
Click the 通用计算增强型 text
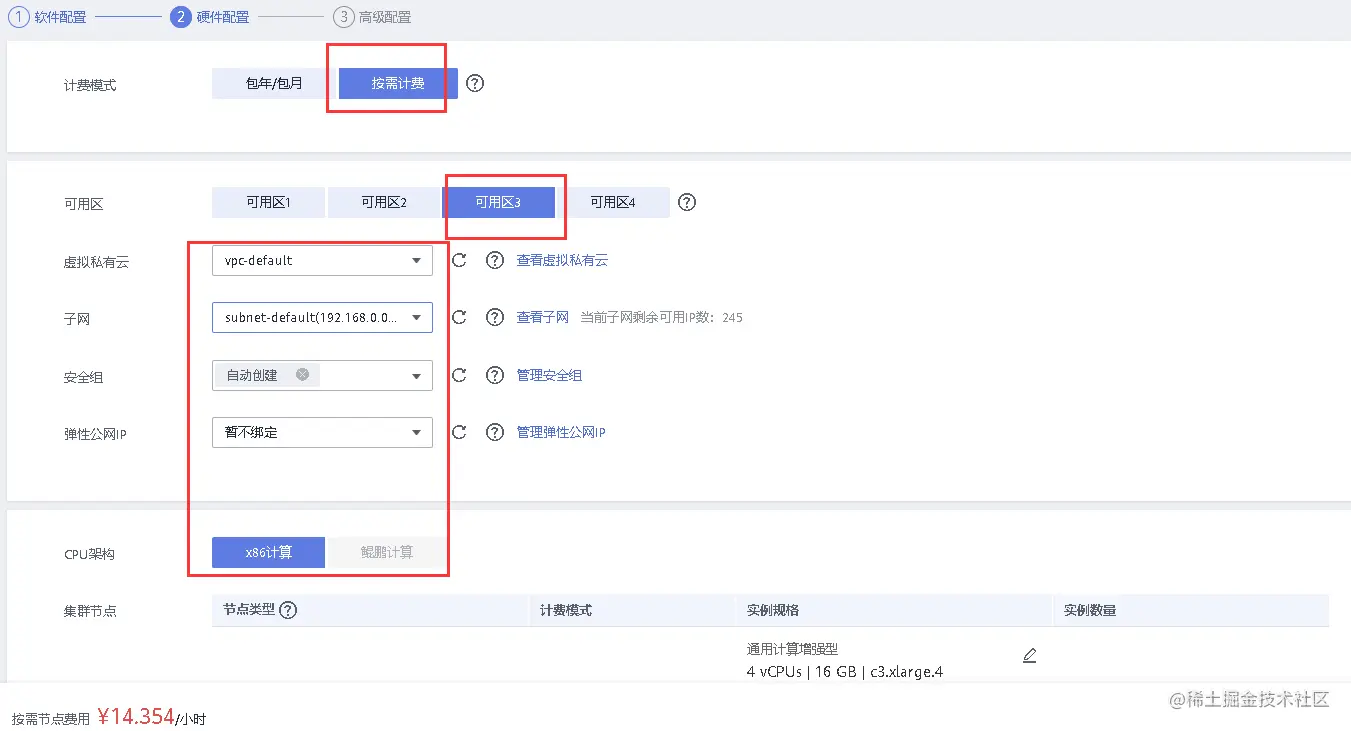pos(792,649)
